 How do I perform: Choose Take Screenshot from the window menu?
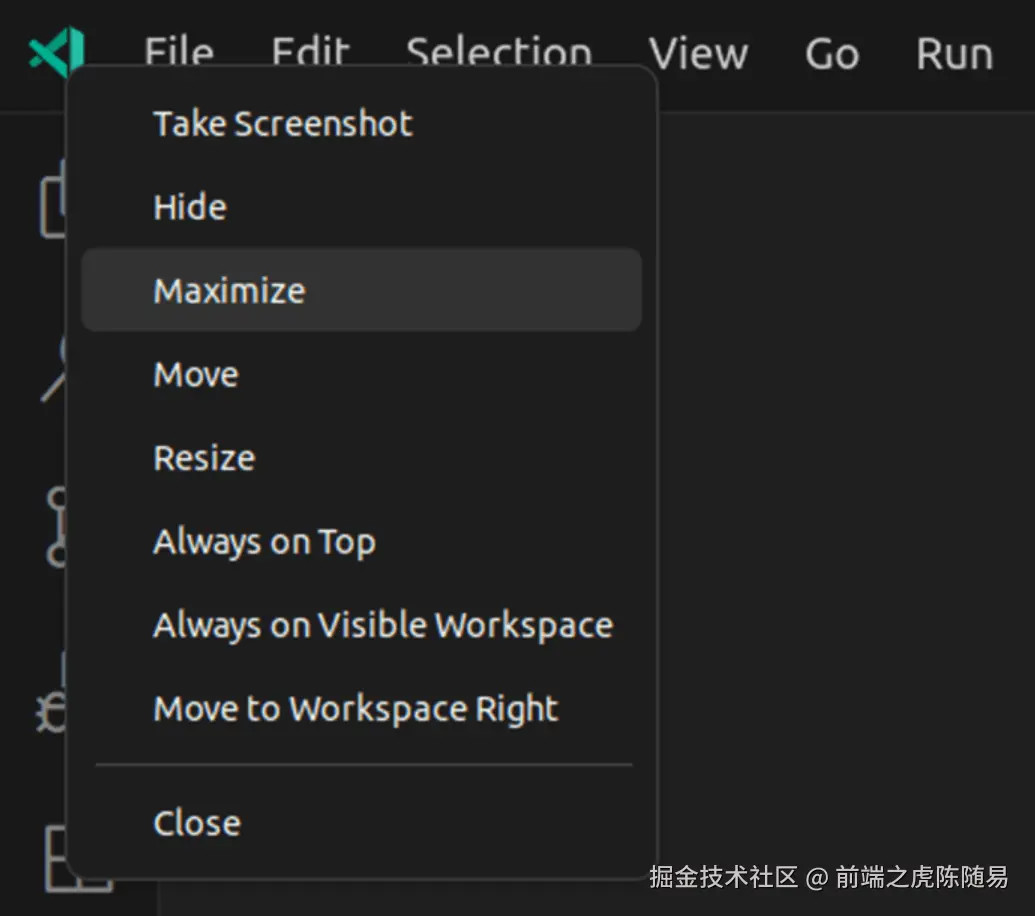283,124
